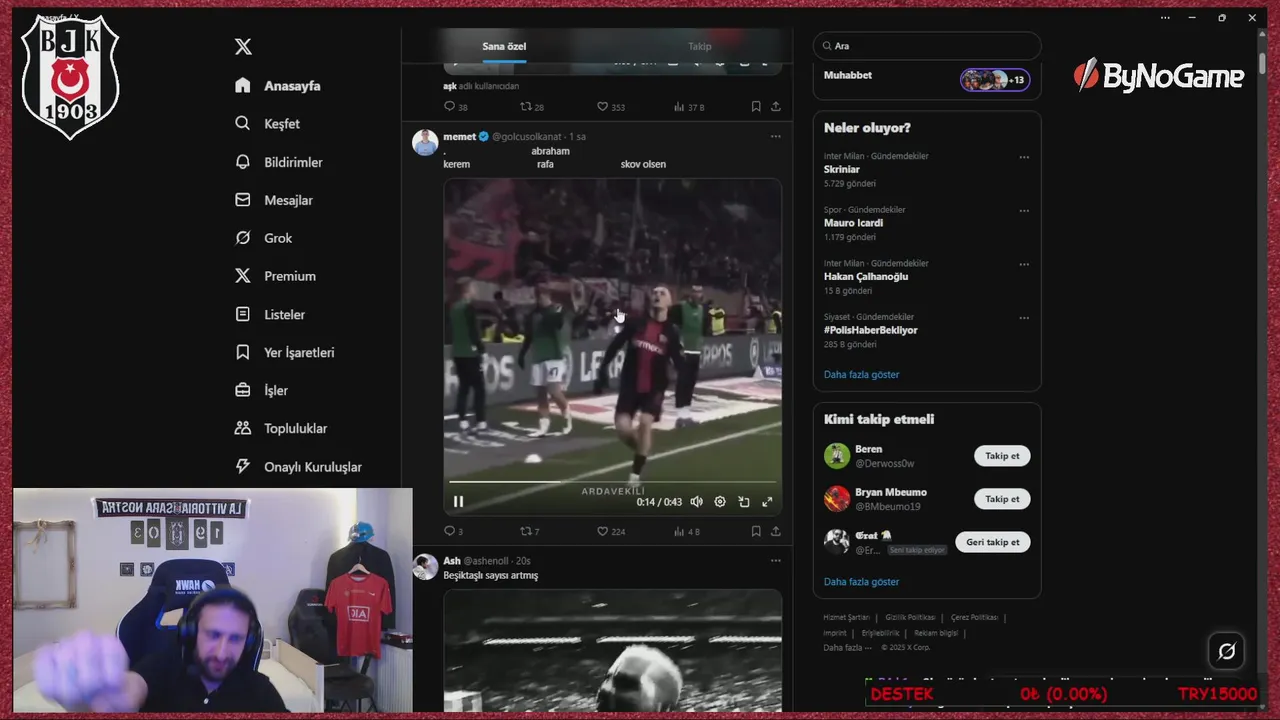Viewport: 1280px width, 720px height.
Task: Like memet's post with 224 likes
Action: (611, 531)
